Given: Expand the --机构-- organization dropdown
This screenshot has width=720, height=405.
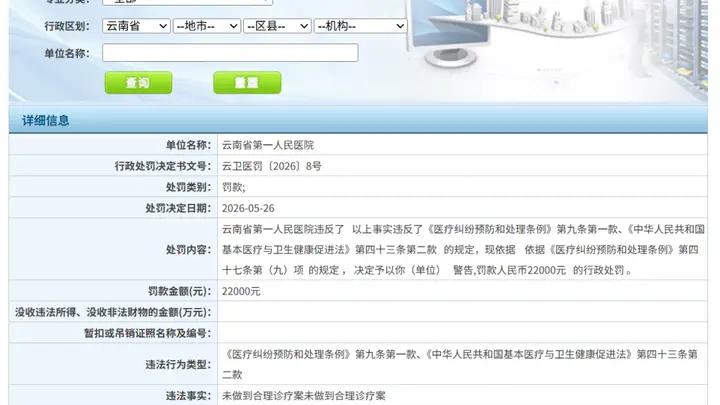Looking at the screenshot, I should [360, 26].
